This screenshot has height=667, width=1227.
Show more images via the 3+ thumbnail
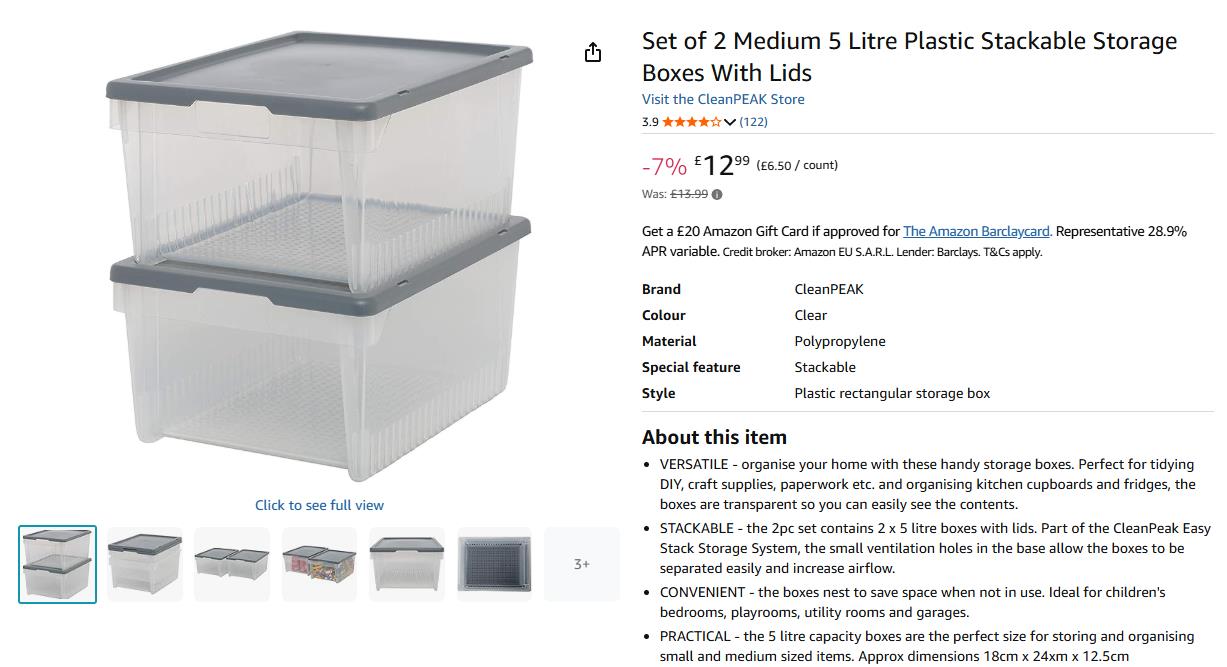pyautogui.click(x=581, y=564)
